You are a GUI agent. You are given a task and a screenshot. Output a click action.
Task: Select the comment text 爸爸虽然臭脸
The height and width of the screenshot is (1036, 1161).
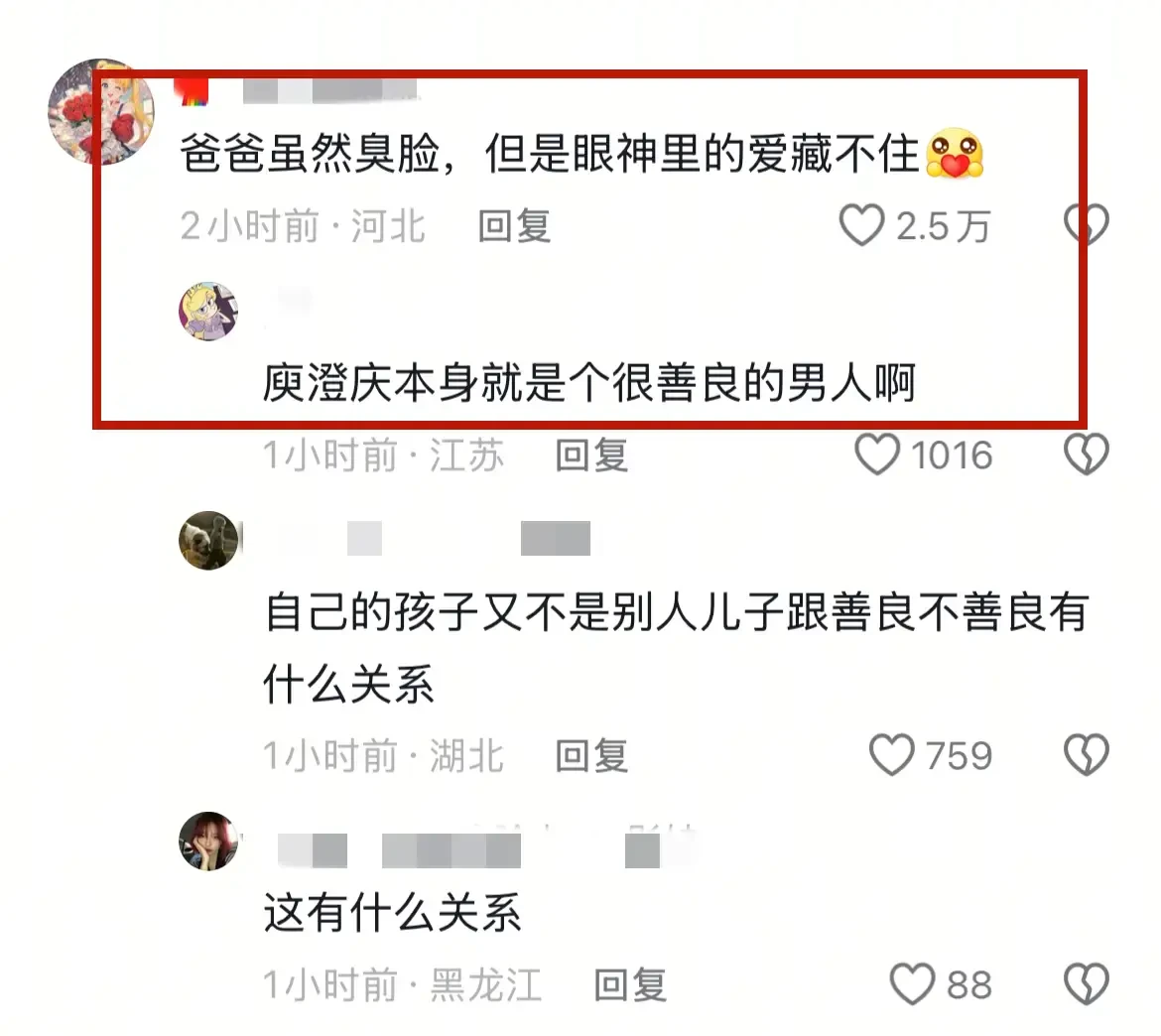[x=310, y=154]
